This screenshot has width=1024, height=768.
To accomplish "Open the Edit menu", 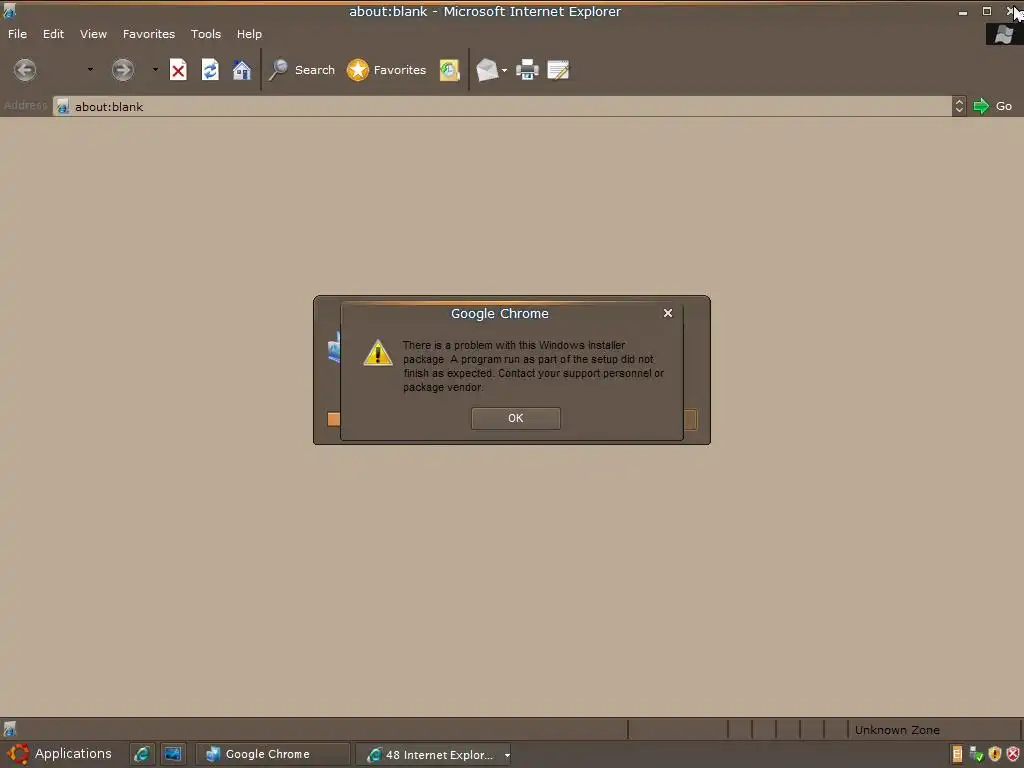I will 54,34.
